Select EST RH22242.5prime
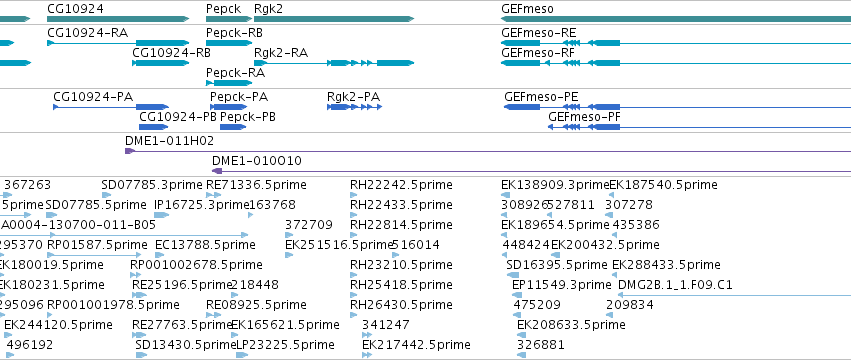 [401, 185]
